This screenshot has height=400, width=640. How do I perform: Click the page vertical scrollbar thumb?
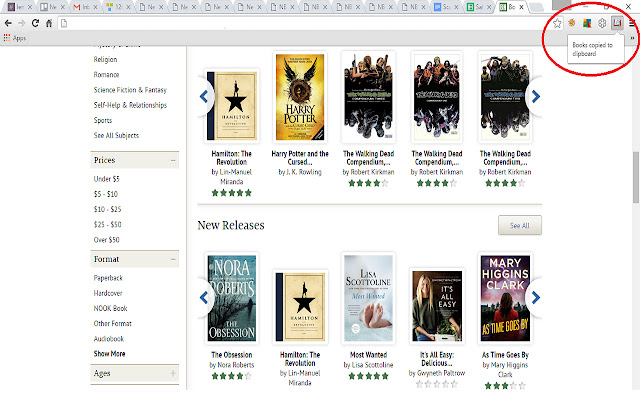(x=636, y=177)
